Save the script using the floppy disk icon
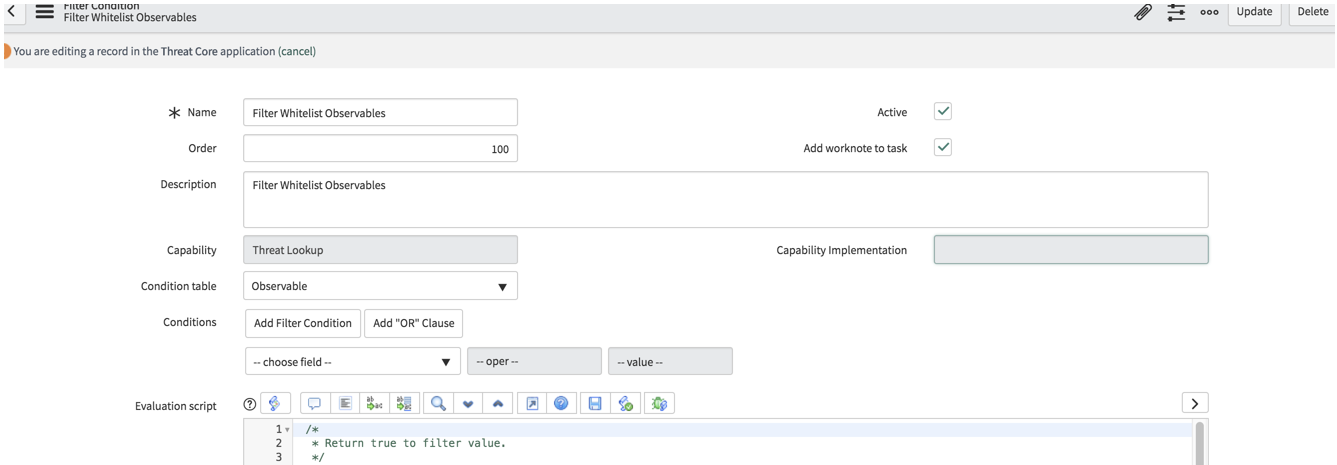The image size is (1337, 465). [x=595, y=403]
